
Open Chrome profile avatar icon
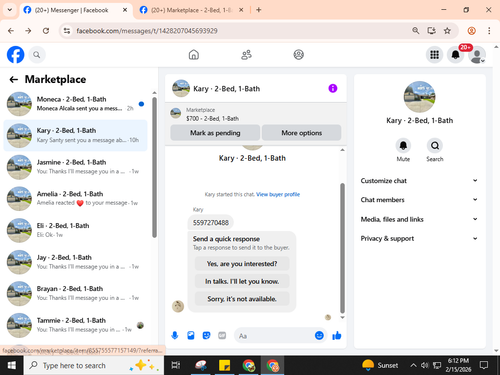tap(472, 31)
